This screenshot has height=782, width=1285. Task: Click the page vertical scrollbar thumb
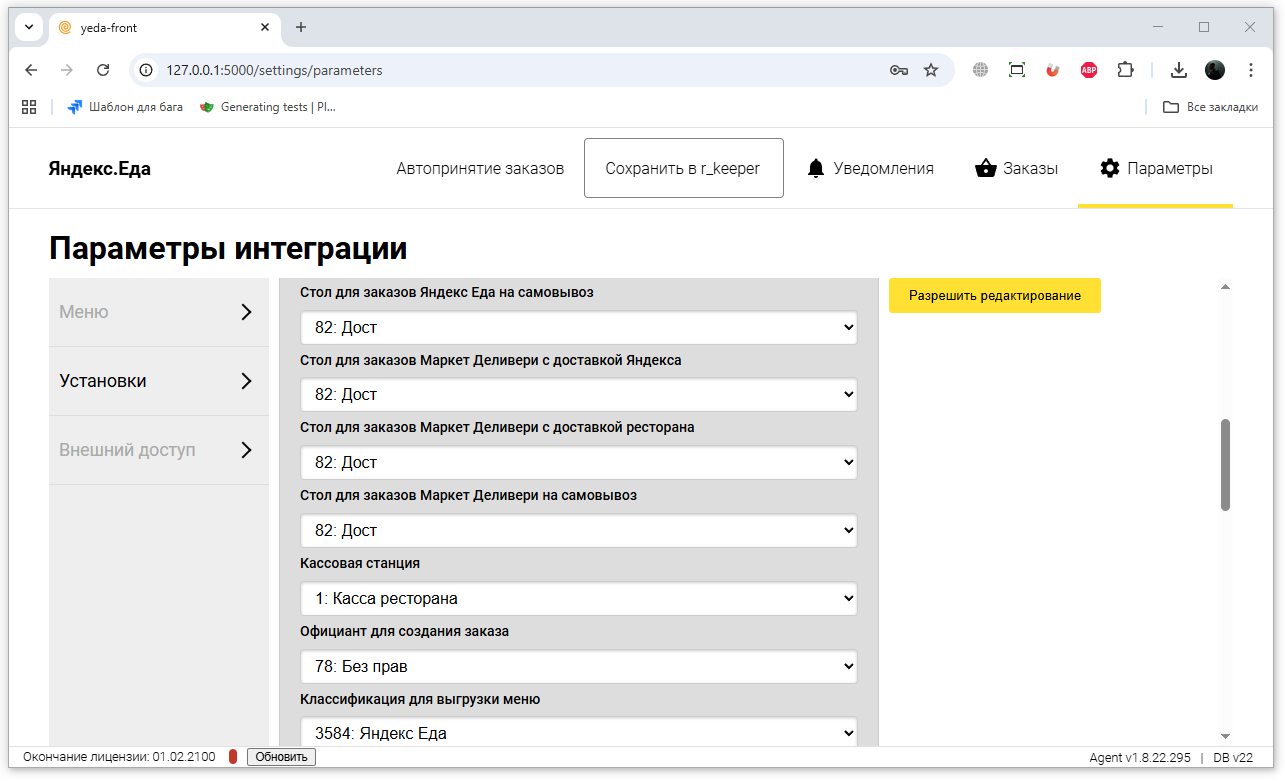[x=1225, y=465]
